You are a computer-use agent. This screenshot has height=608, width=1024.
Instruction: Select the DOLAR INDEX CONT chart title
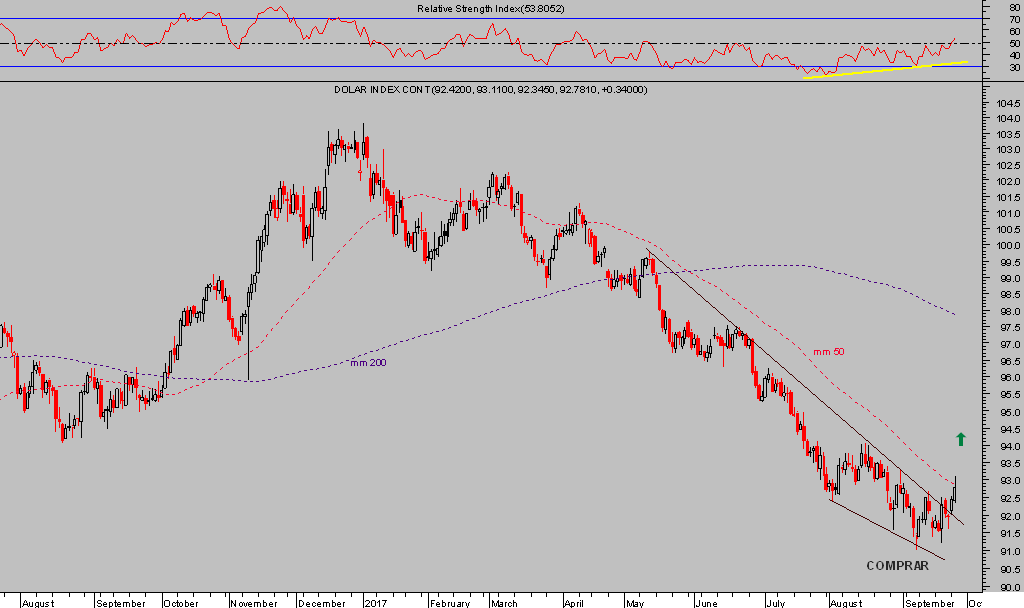point(490,90)
